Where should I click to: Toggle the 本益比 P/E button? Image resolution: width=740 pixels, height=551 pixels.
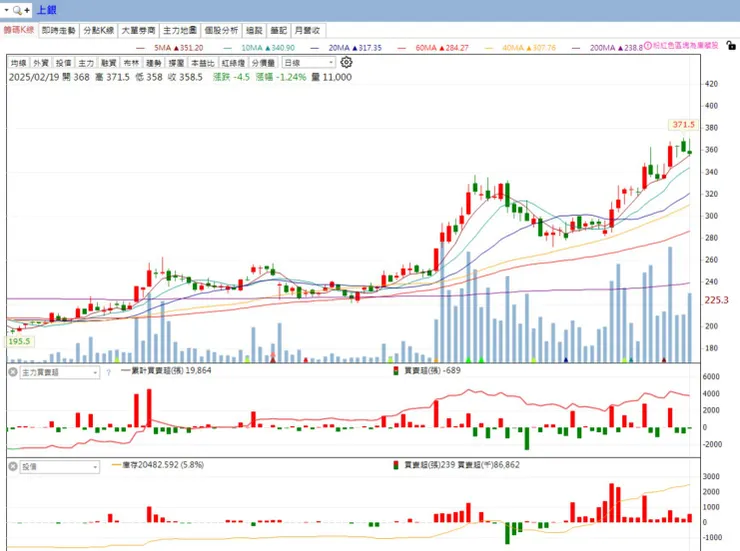click(x=202, y=63)
